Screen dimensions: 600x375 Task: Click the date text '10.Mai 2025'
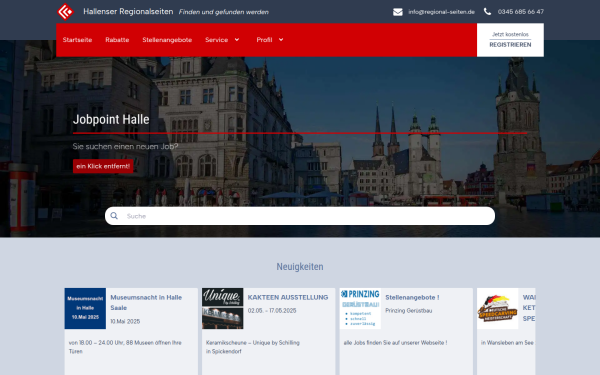[x=125, y=321]
